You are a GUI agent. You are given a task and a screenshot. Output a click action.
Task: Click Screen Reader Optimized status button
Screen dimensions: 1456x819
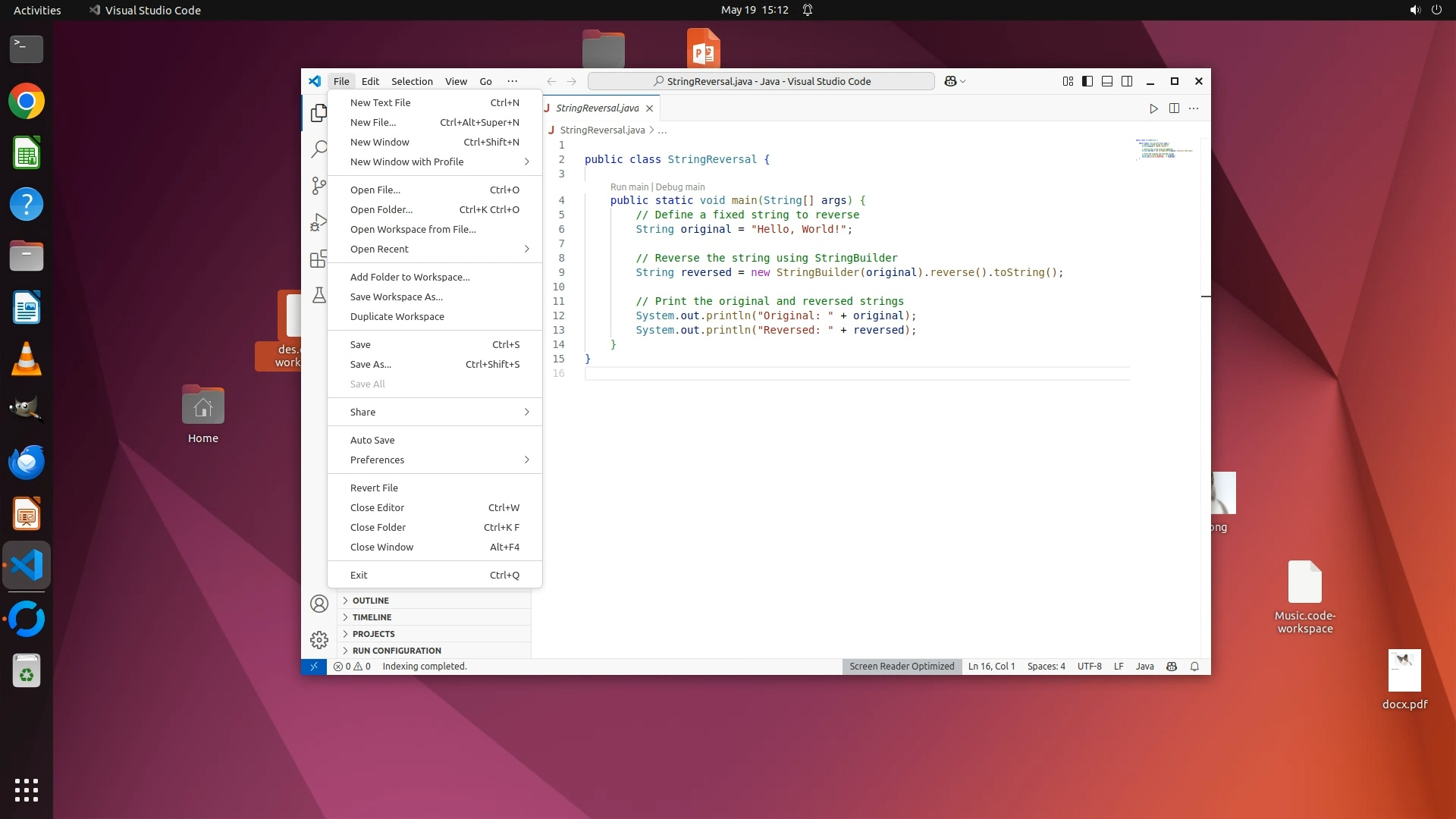(x=902, y=667)
